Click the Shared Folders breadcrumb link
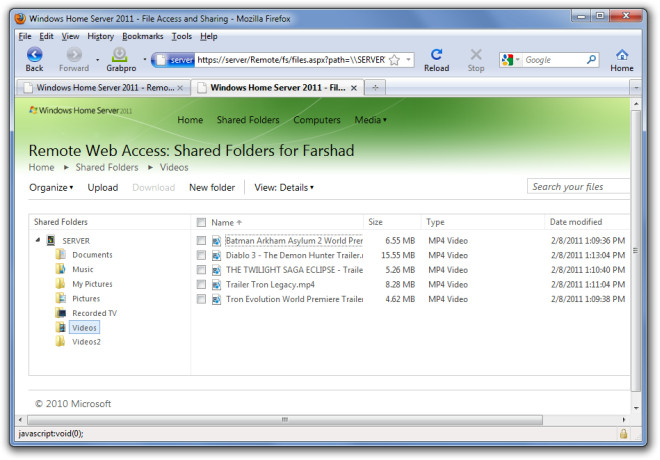 107,168
